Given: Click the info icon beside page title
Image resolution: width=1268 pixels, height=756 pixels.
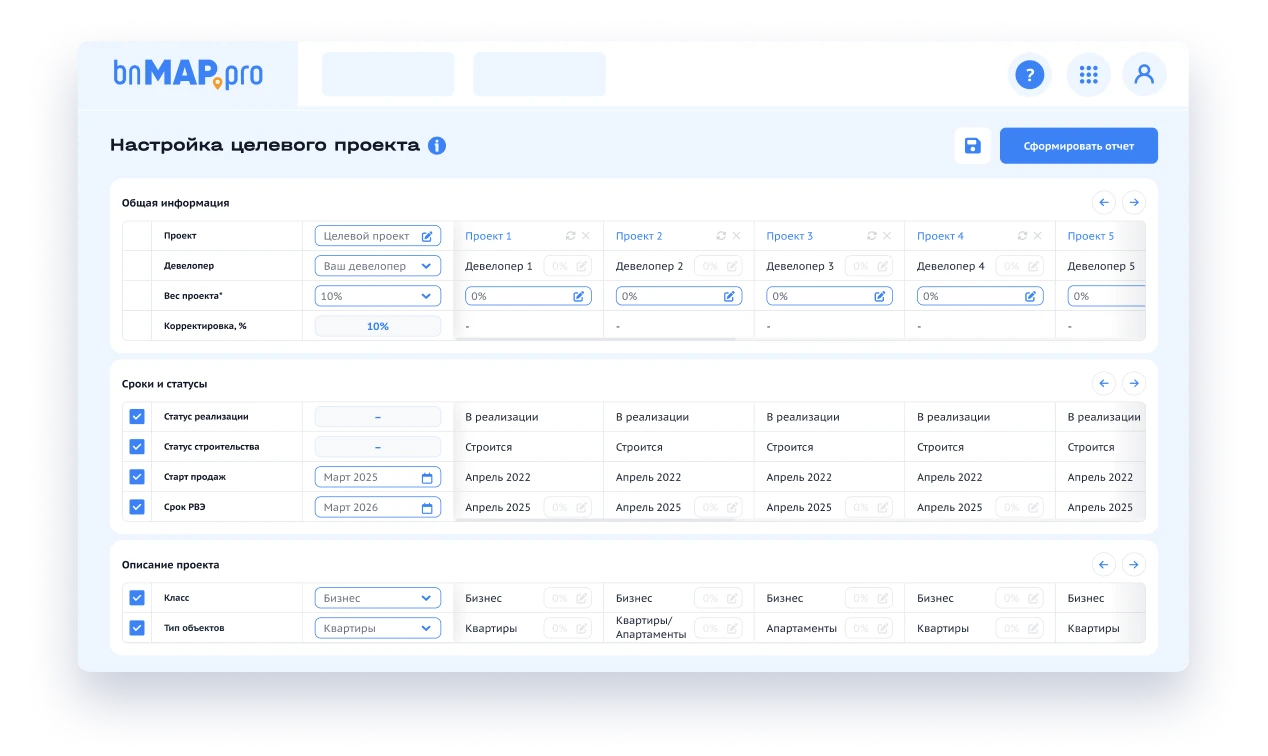Looking at the screenshot, I should pos(437,146).
